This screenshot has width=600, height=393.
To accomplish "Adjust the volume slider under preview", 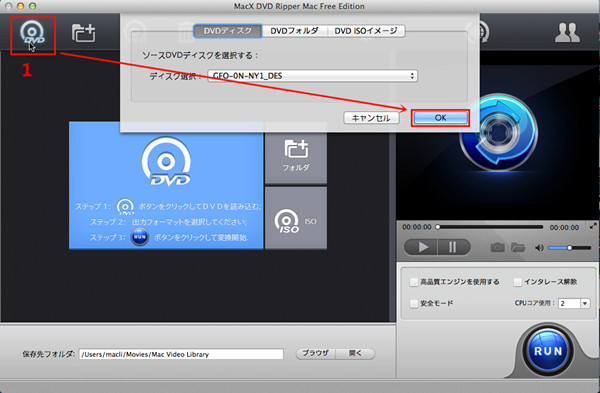I will click(x=569, y=248).
